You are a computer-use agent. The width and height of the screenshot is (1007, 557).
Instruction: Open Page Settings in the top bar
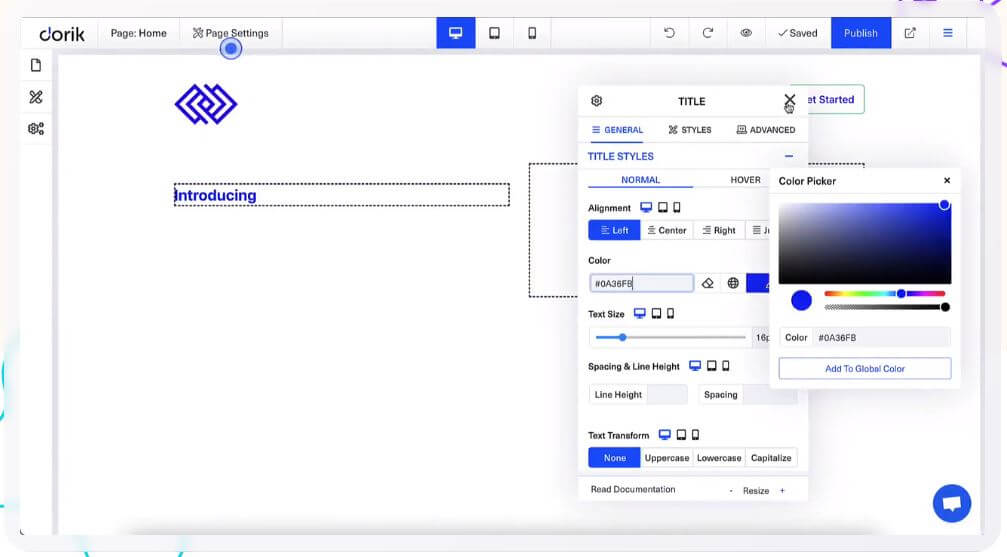click(x=231, y=33)
